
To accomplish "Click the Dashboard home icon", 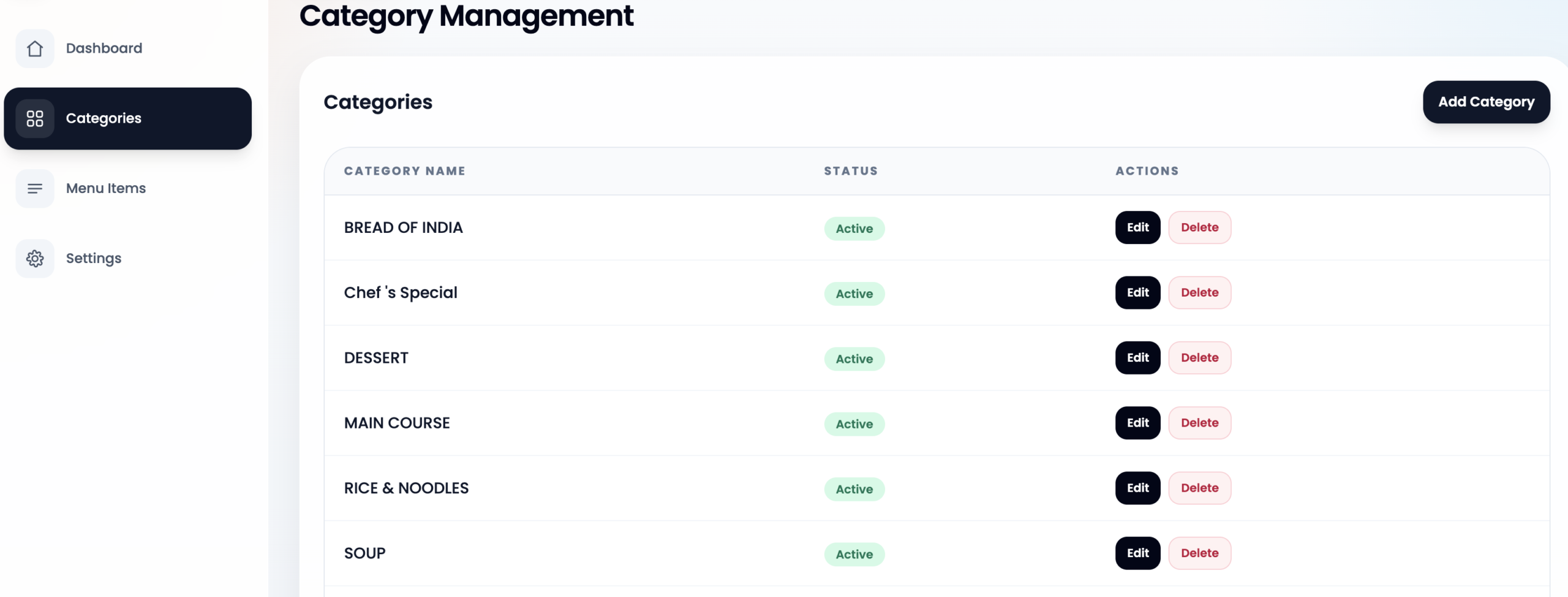I will (35, 48).
